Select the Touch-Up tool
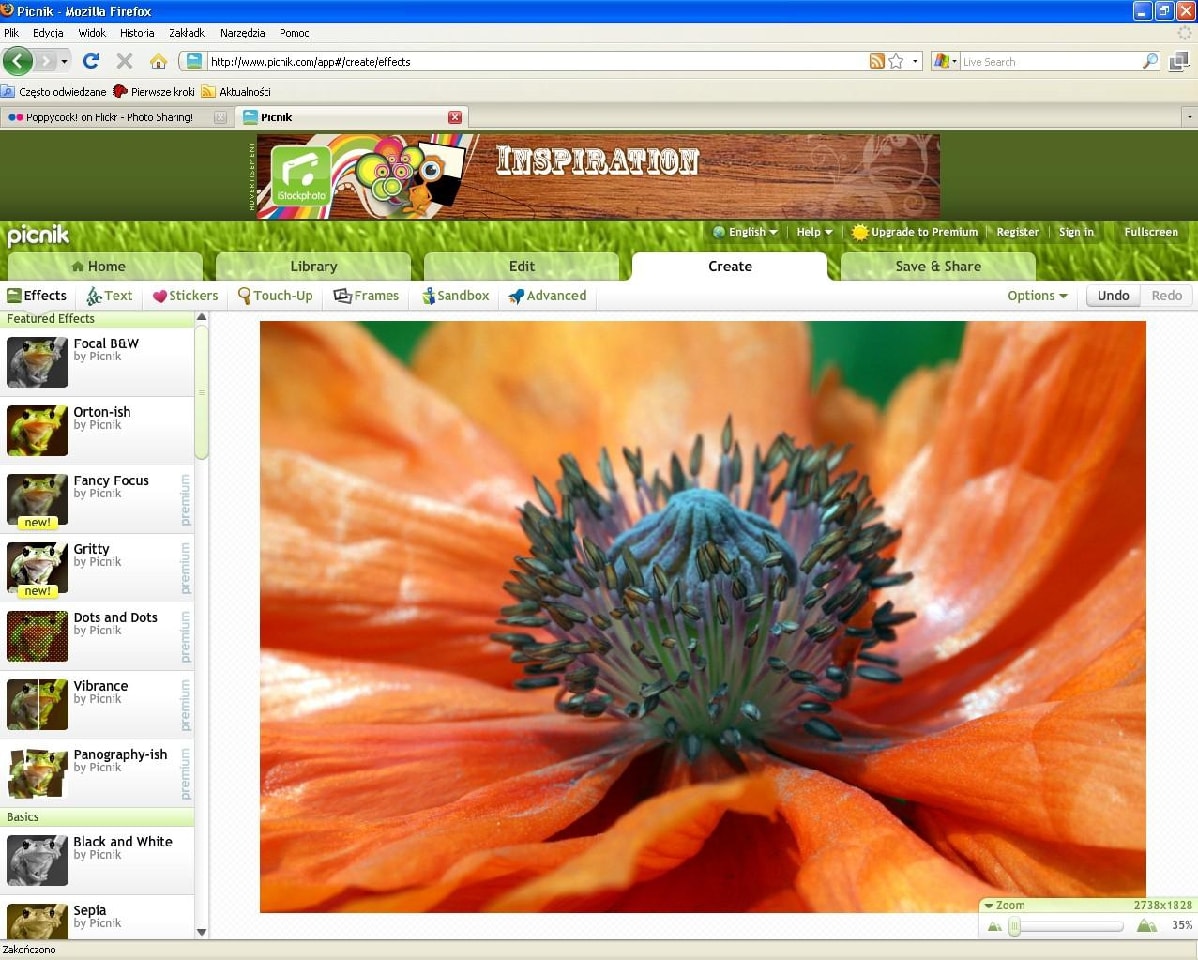 coord(275,296)
